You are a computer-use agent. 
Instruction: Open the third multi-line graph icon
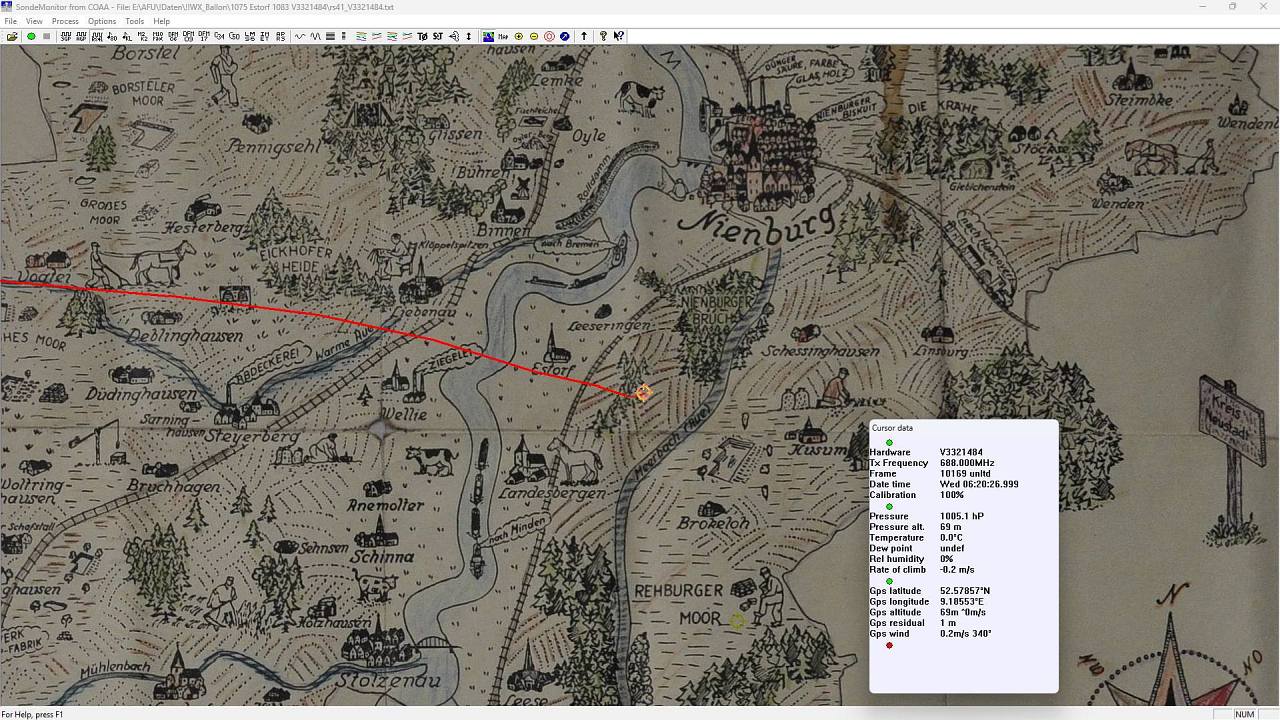pos(392,36)
